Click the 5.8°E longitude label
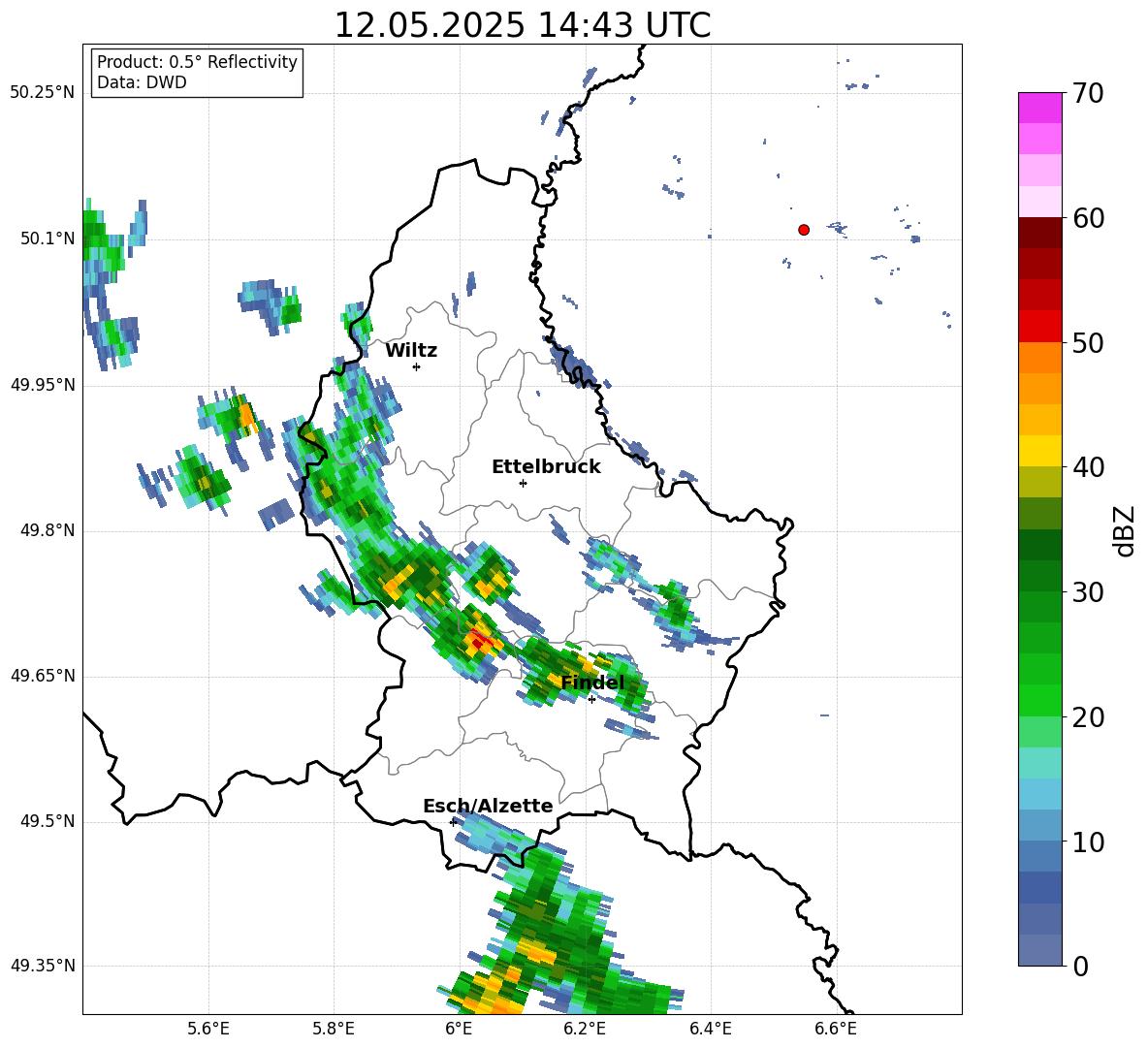 [334, 1029]
